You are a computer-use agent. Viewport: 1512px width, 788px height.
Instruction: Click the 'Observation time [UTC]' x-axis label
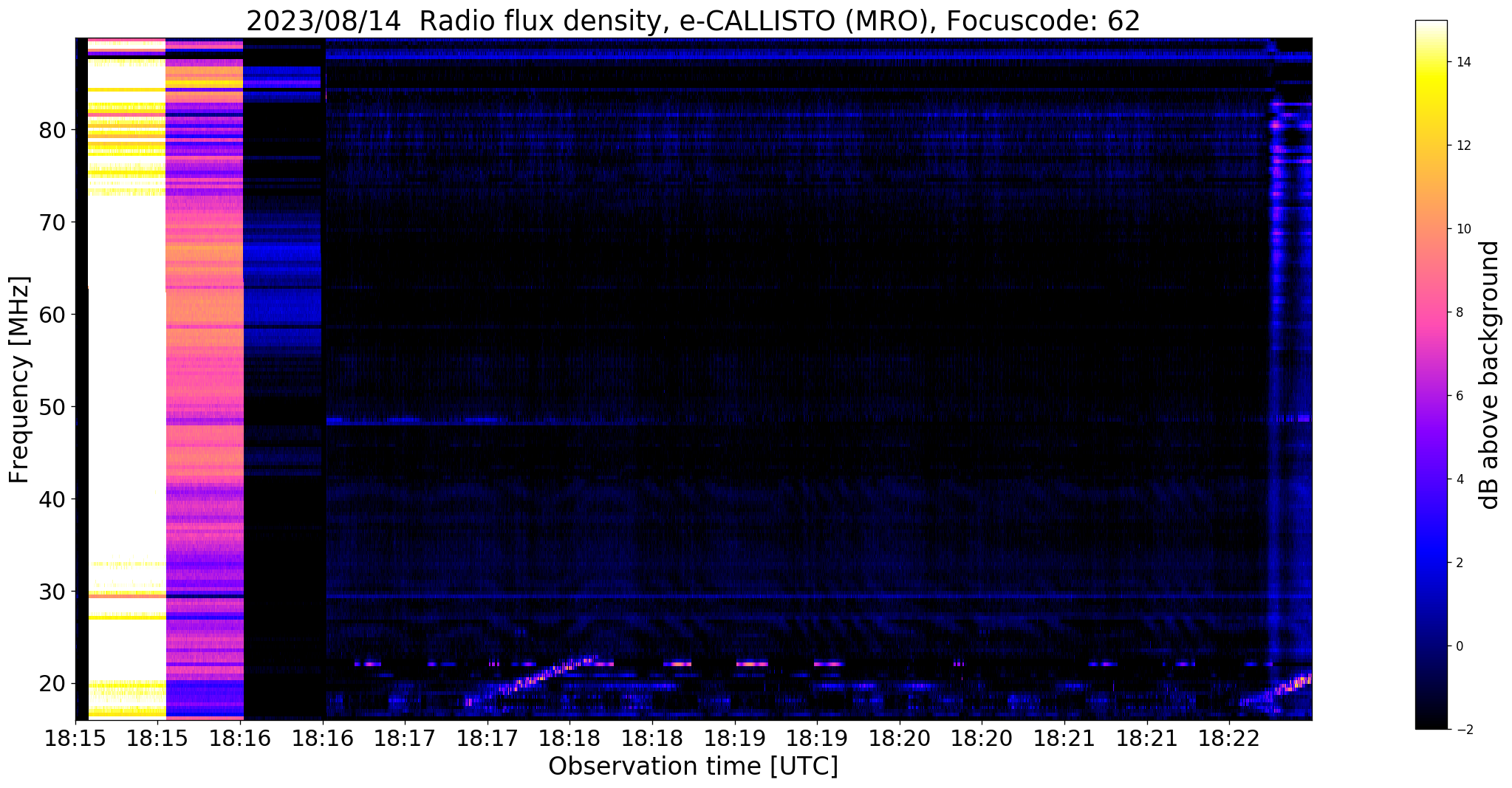pyautogui.click(x=693, y=766)
